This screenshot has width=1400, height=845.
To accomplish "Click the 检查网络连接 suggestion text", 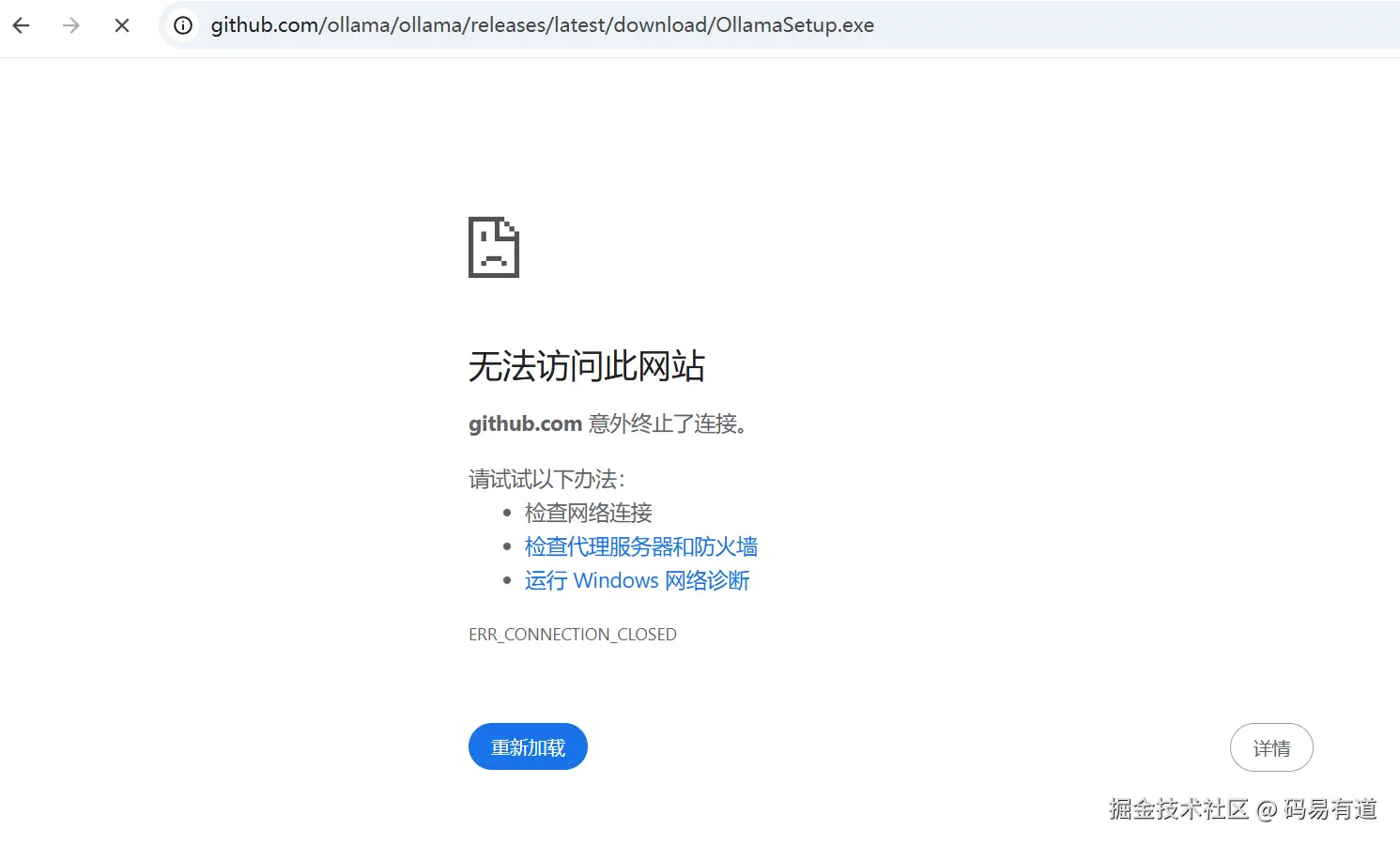I will [x=589, y=513].
